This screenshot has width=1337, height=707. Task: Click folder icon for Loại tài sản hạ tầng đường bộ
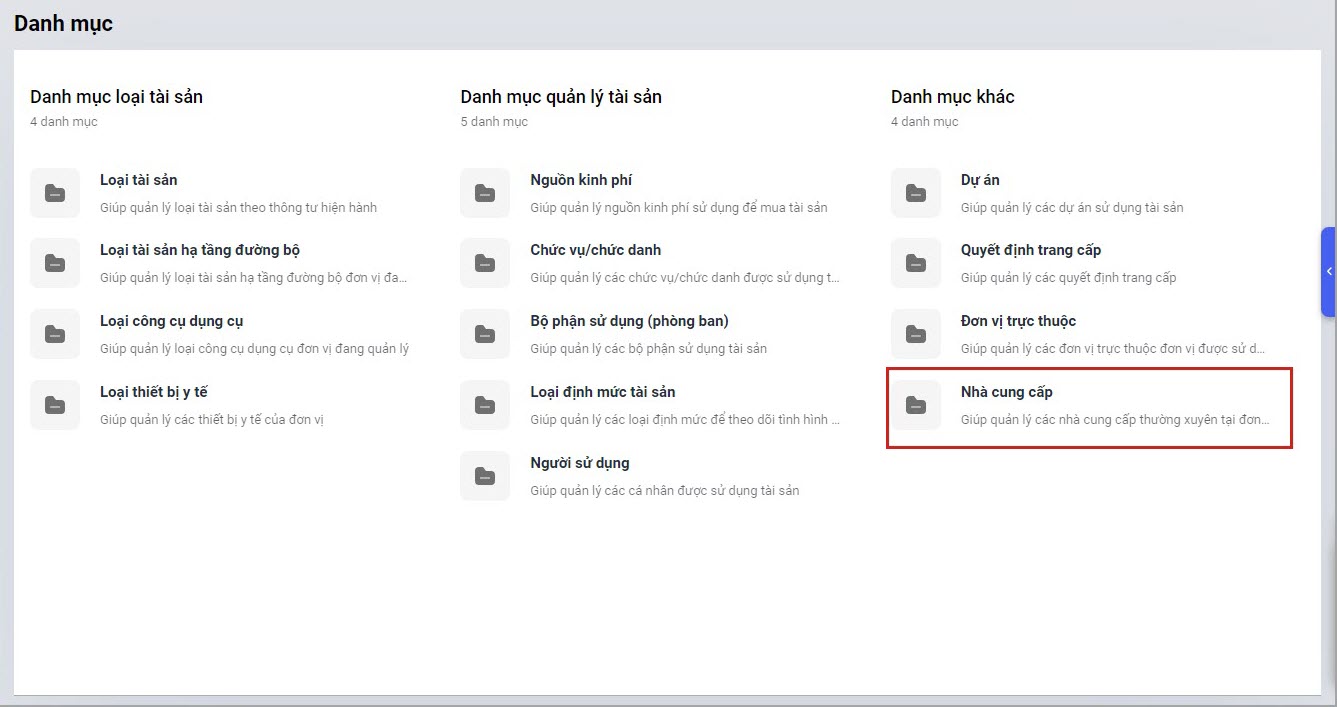coord(55,263)
